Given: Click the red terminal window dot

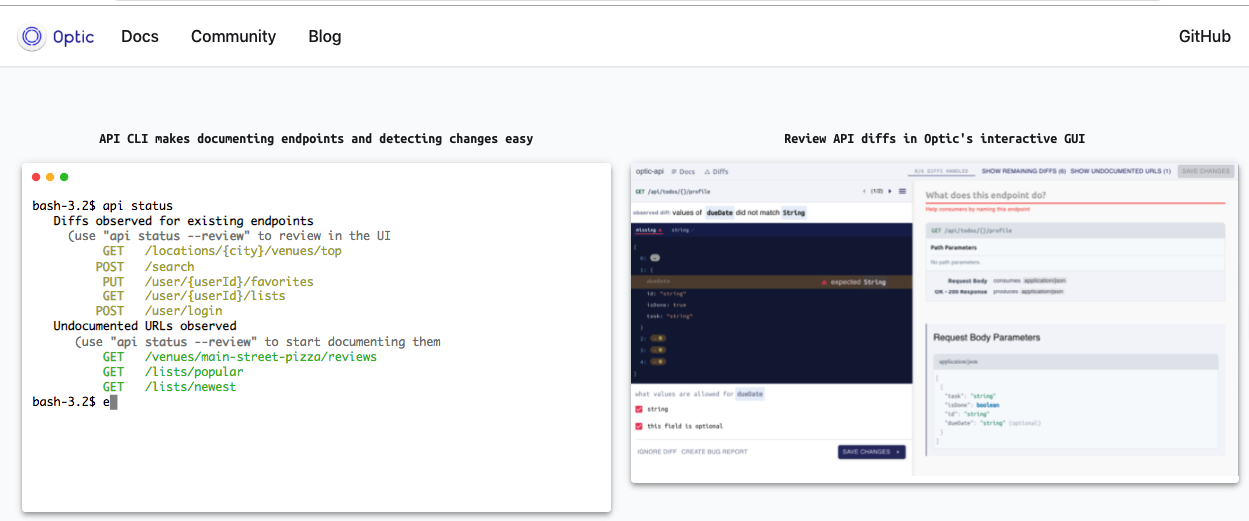Looking at the screenshot, I should coord(36,177).
